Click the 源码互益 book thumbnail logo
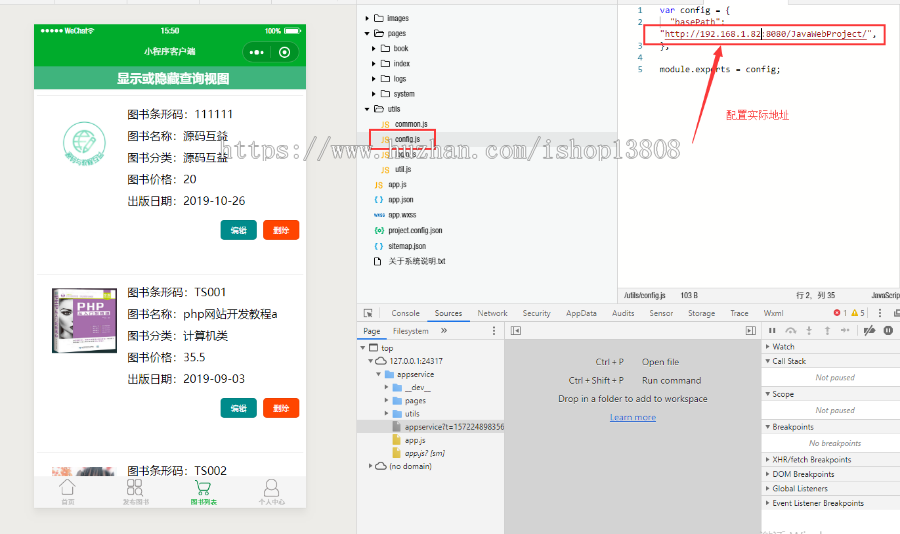This screenshot has width=900, height=534. 84,143
